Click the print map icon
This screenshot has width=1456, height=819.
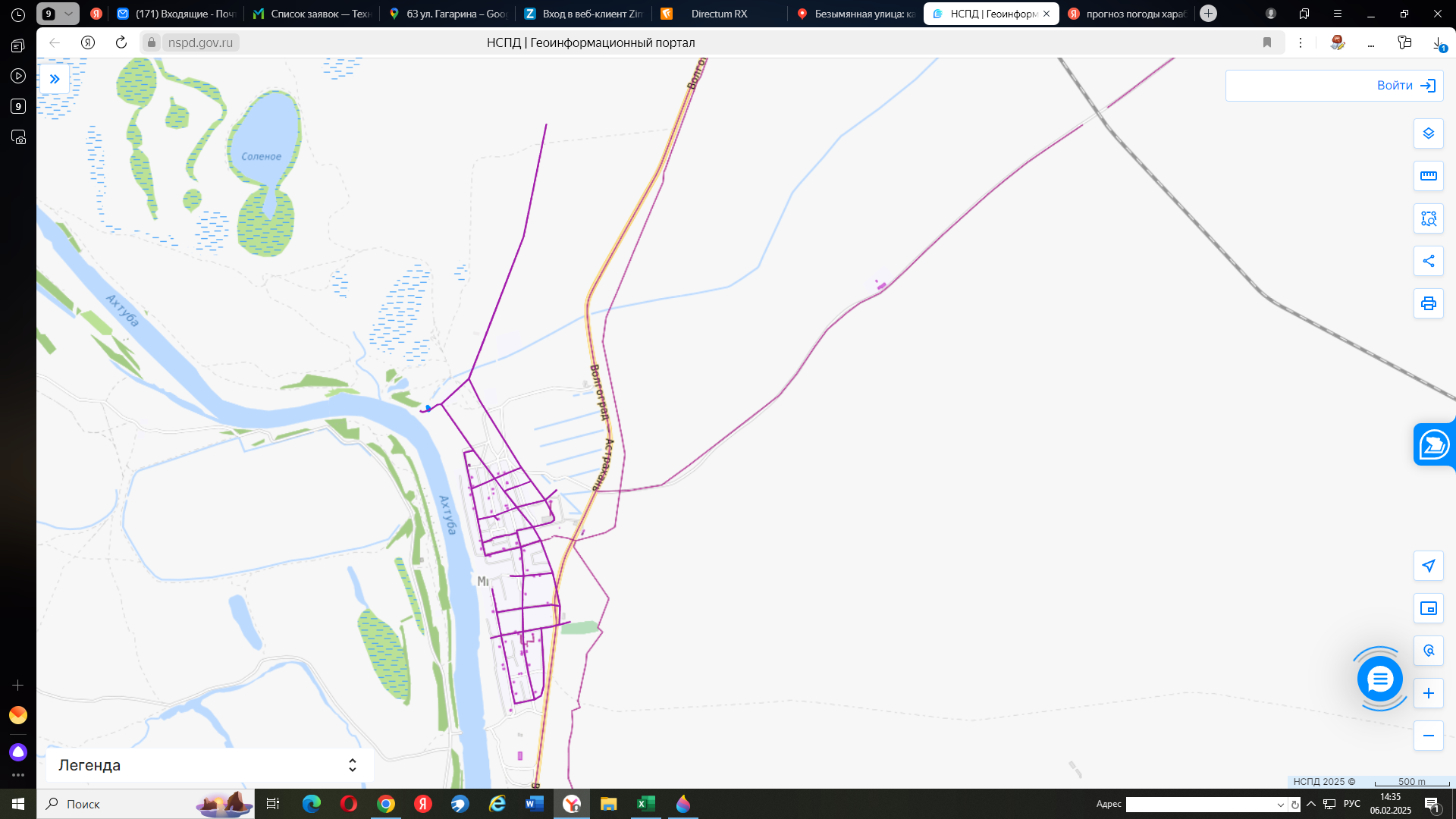click(x=1428, y=303)
